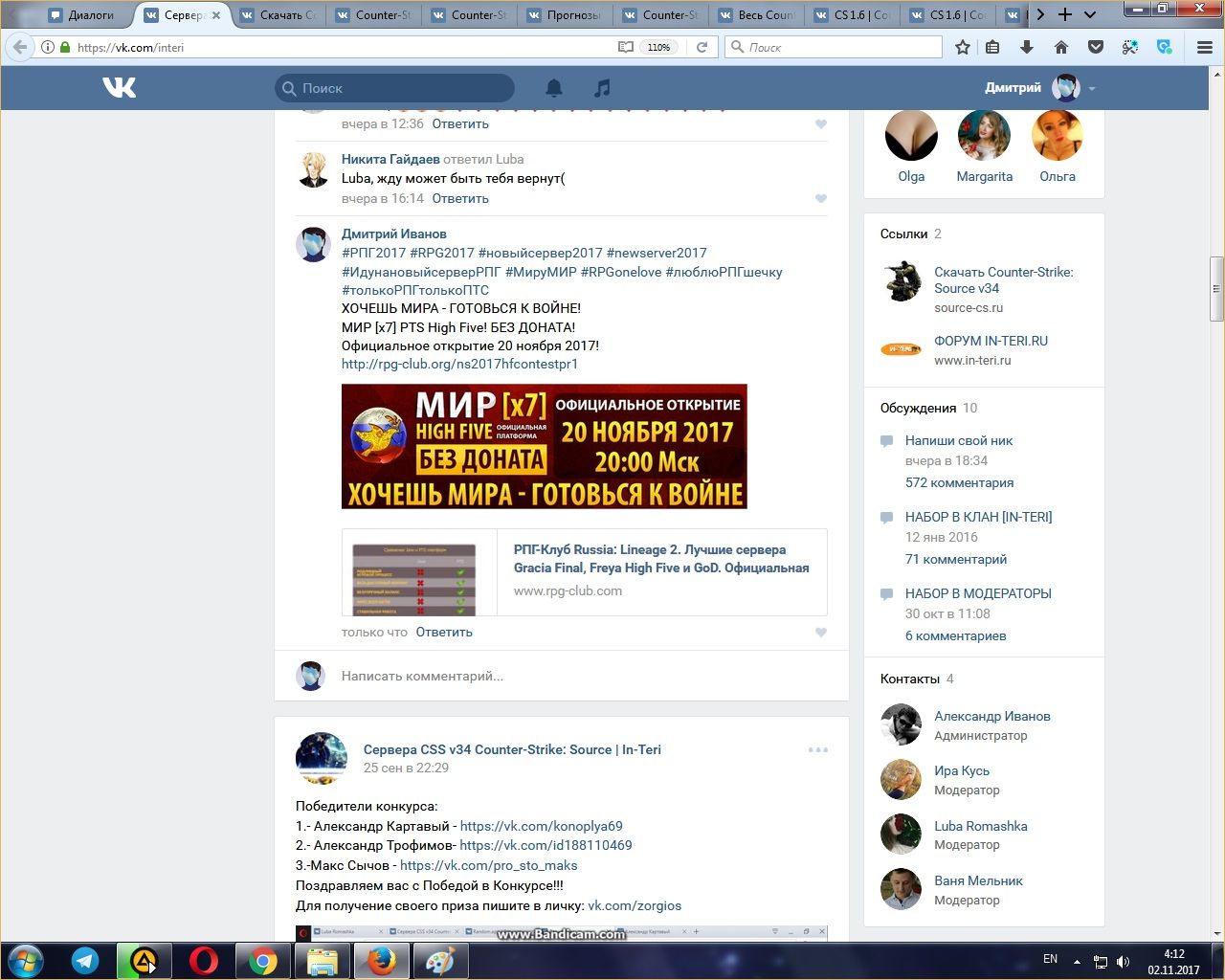Go to the Firefox home page icon
The image size is (1225, 980).
[x=1061, y=47]
